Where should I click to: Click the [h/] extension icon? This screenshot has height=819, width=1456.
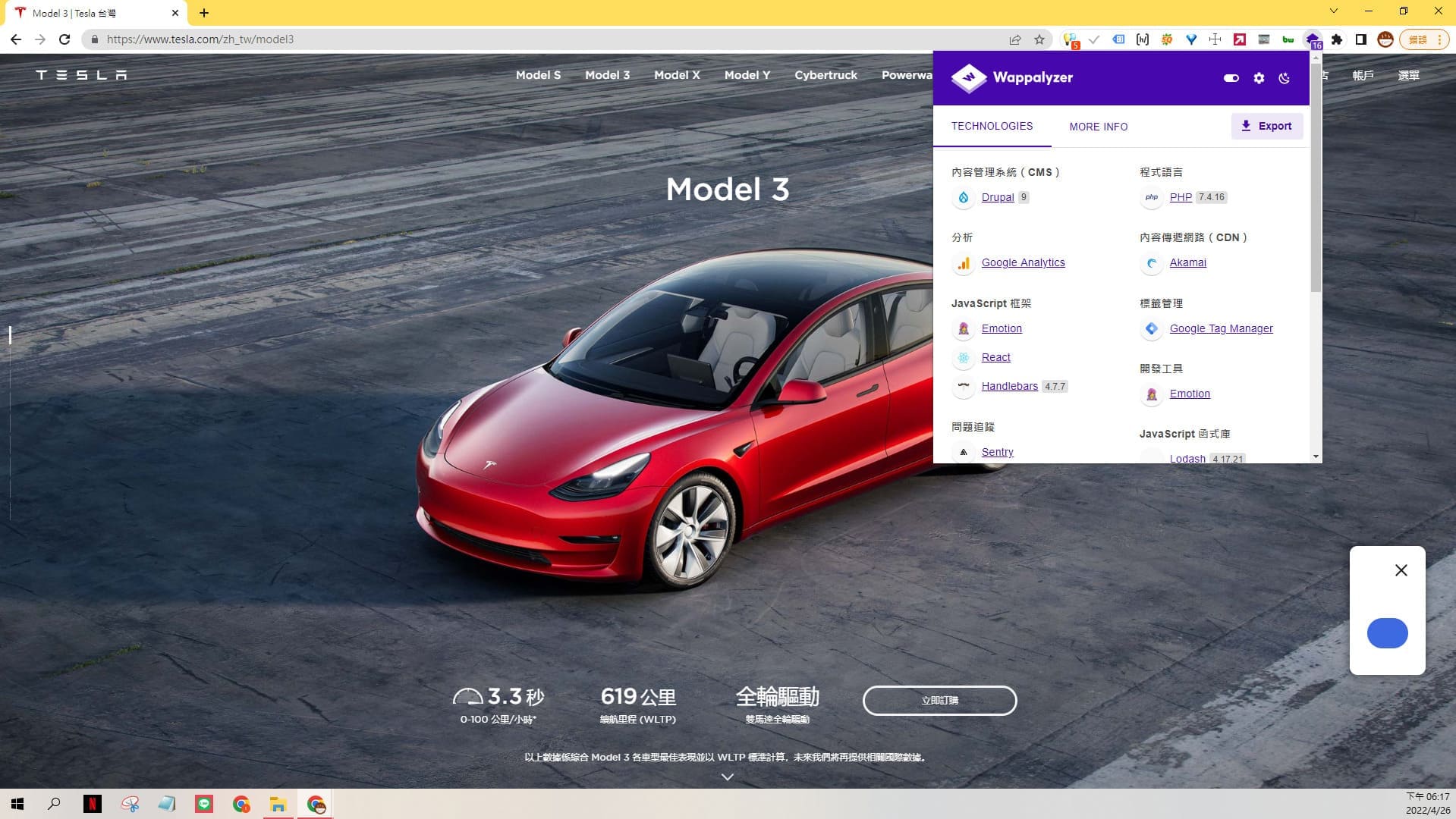click(1143, 39)
